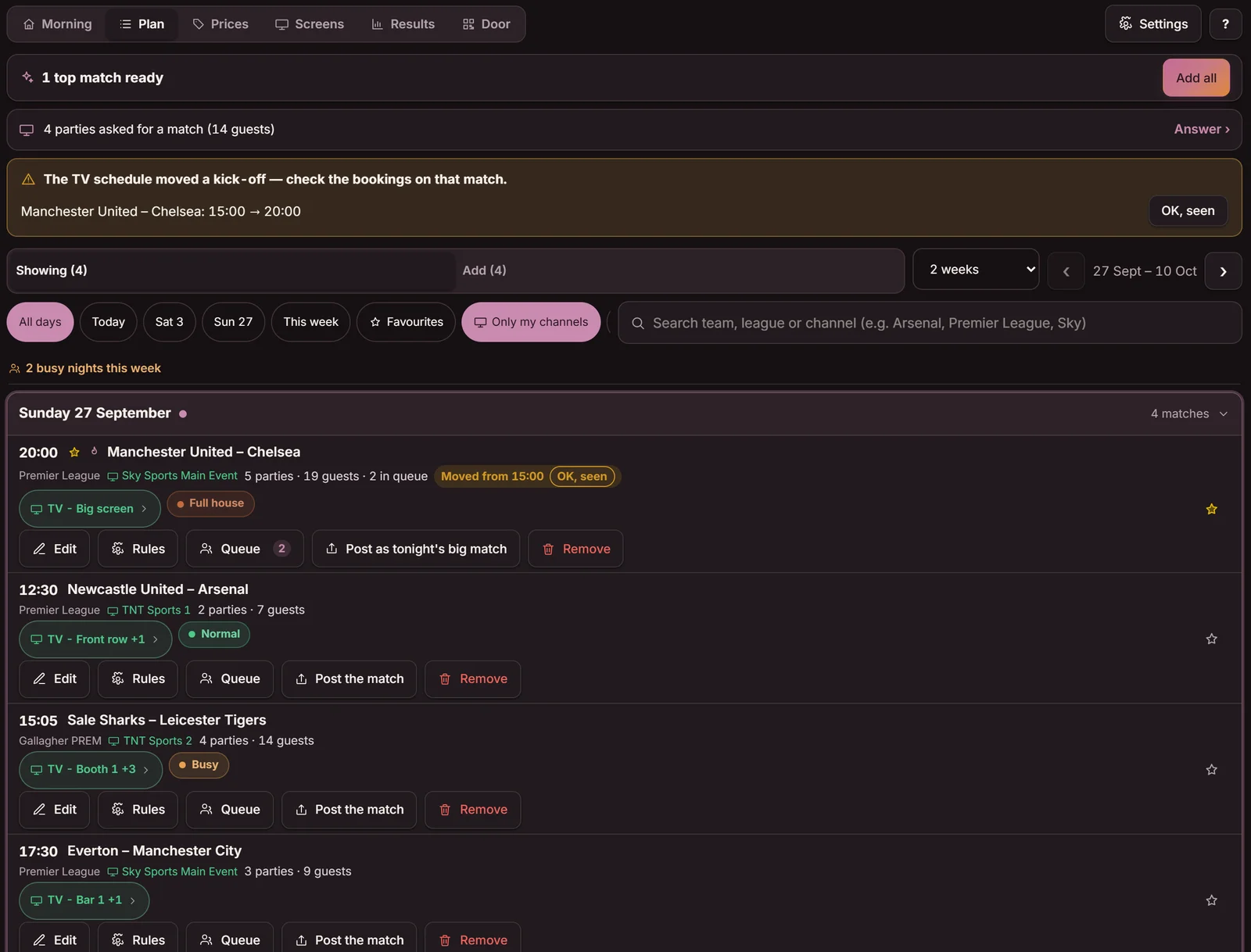
Task: Focus the team, league or channel search field
Action: point(930,323)
